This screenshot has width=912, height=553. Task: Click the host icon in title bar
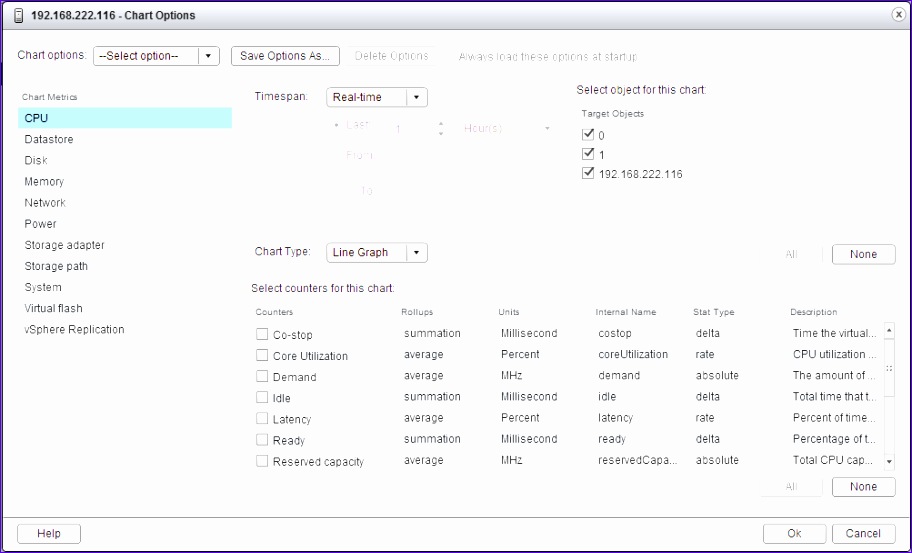(19, 15)
